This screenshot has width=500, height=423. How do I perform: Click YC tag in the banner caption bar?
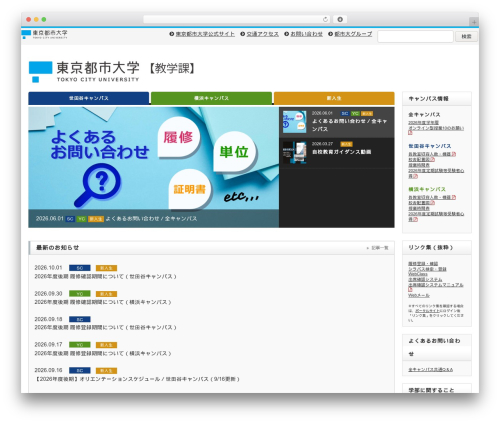[81, 219]
